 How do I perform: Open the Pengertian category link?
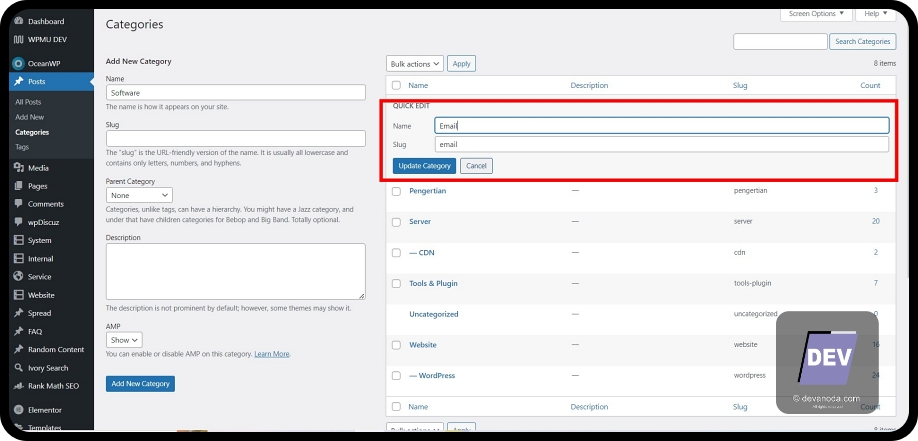(x=427, y=191)
